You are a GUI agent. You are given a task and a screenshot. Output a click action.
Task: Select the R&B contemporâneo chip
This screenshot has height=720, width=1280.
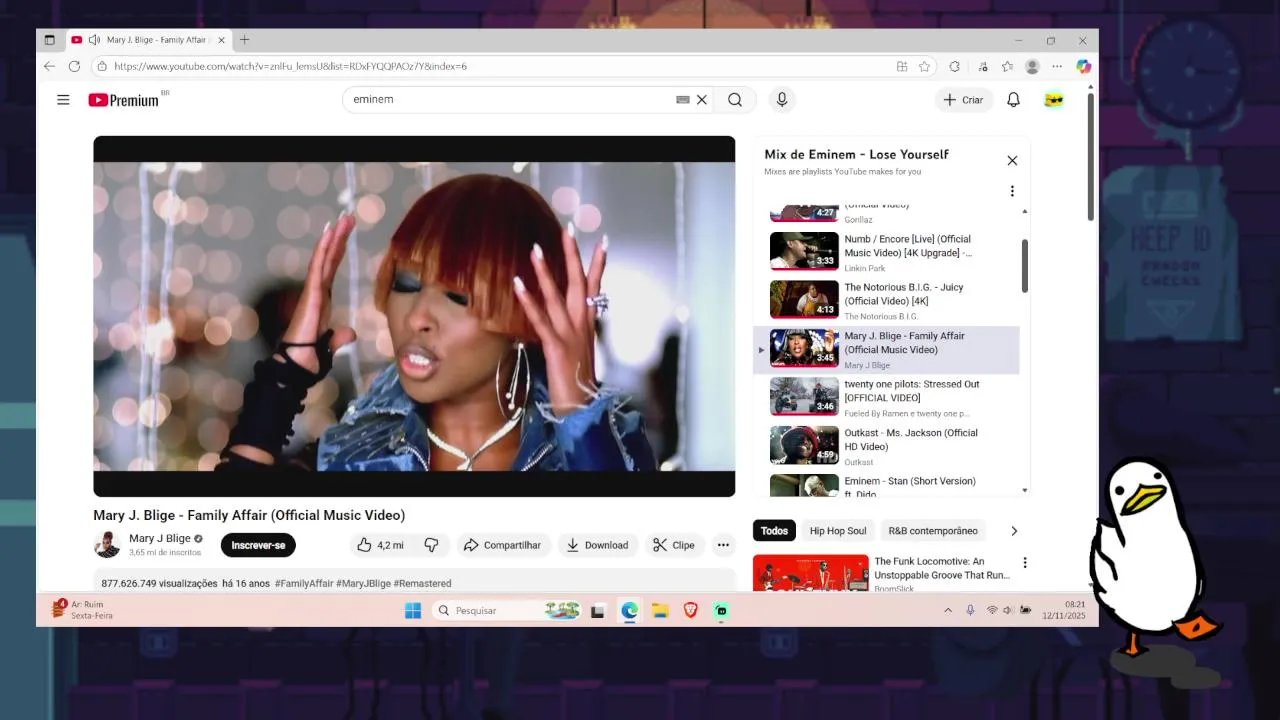tap(933, 531)
